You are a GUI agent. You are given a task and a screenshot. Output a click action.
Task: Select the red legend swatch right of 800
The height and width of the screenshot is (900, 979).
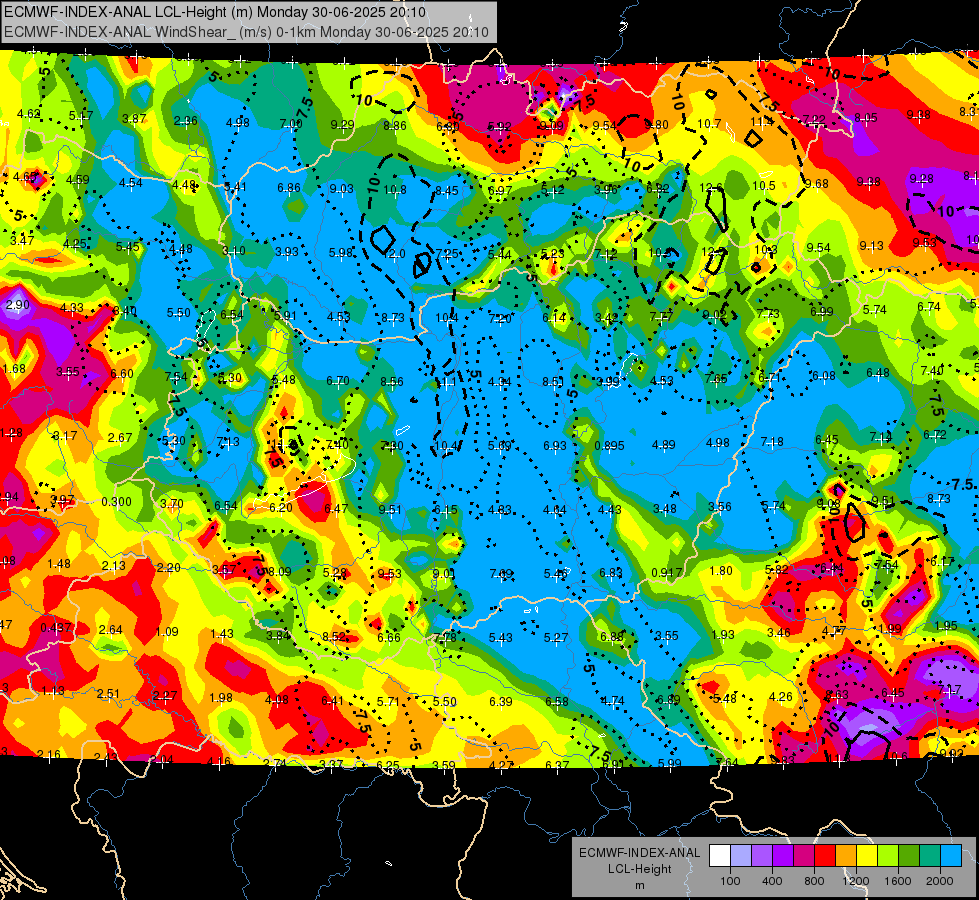coord(825,856)
